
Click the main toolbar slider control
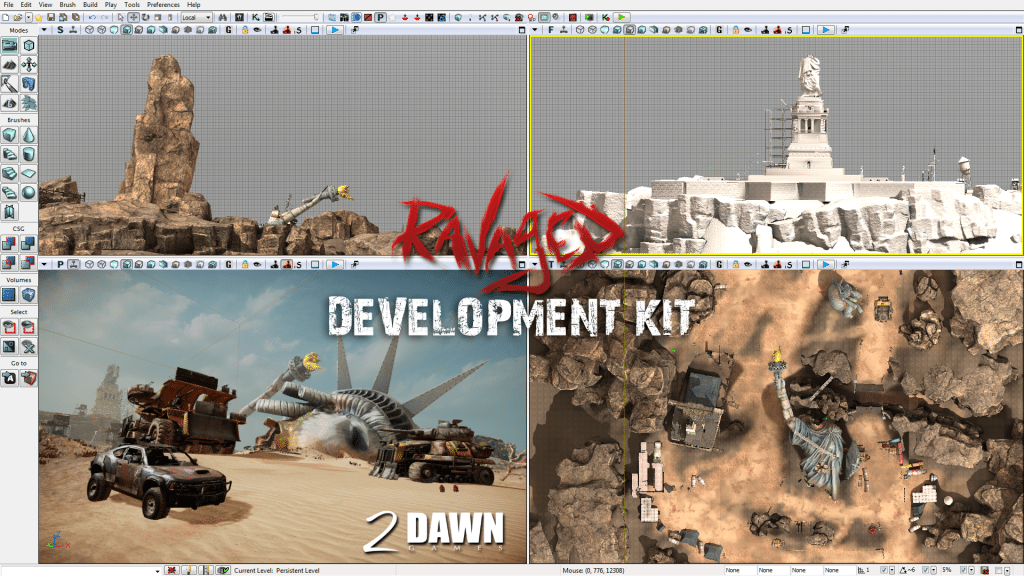coord(300,17)
